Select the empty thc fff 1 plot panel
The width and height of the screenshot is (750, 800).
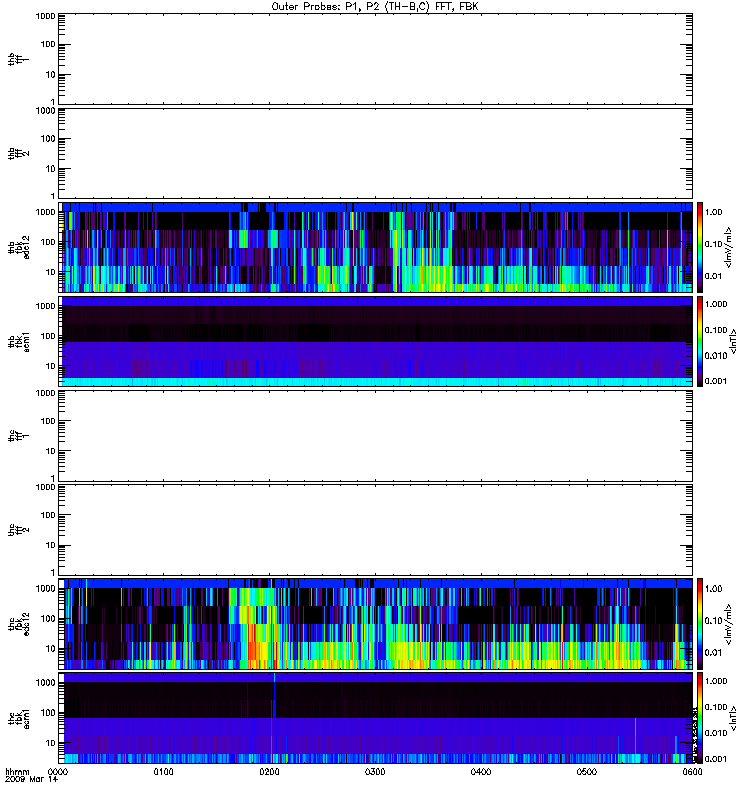(376, 436)
